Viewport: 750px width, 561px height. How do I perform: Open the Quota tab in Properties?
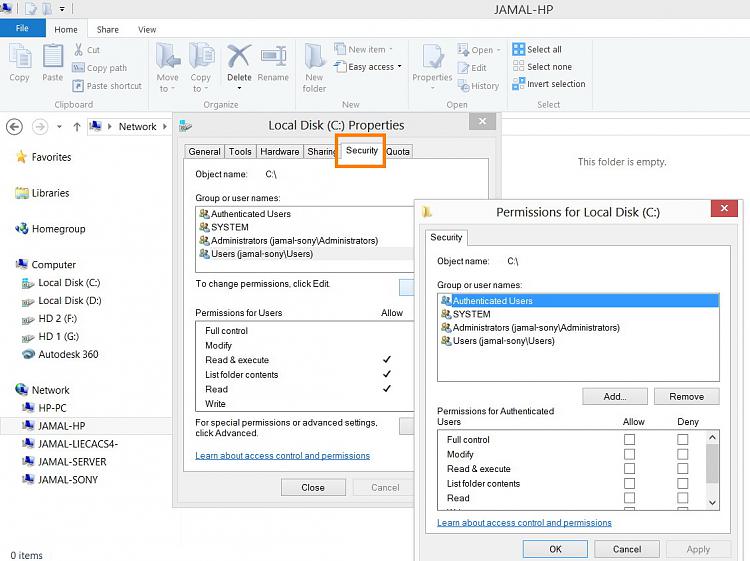[398, 151]
